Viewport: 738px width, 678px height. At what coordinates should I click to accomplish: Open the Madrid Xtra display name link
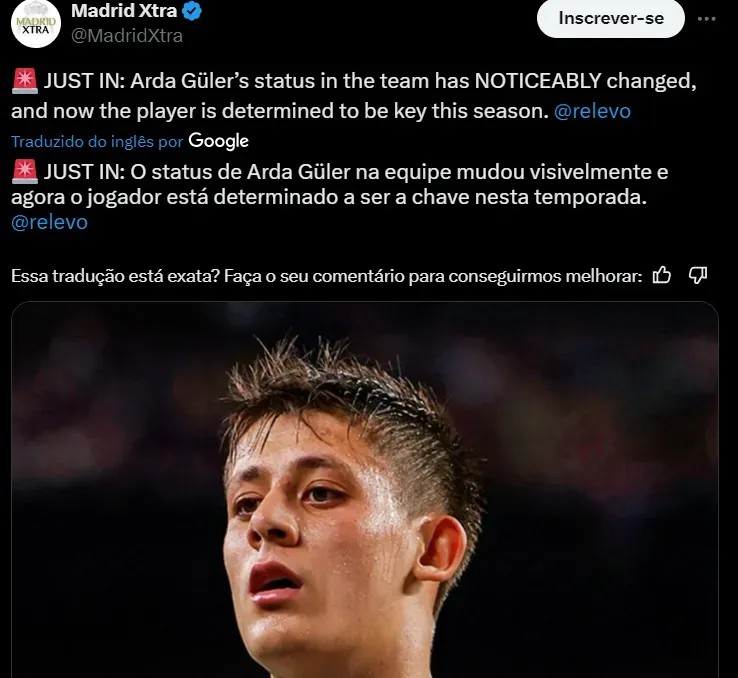pos(126,12)
